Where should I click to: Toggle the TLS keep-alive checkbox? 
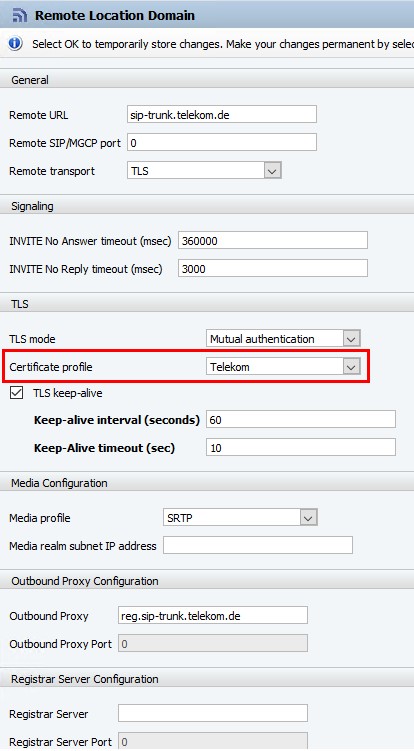pos(16,393)
